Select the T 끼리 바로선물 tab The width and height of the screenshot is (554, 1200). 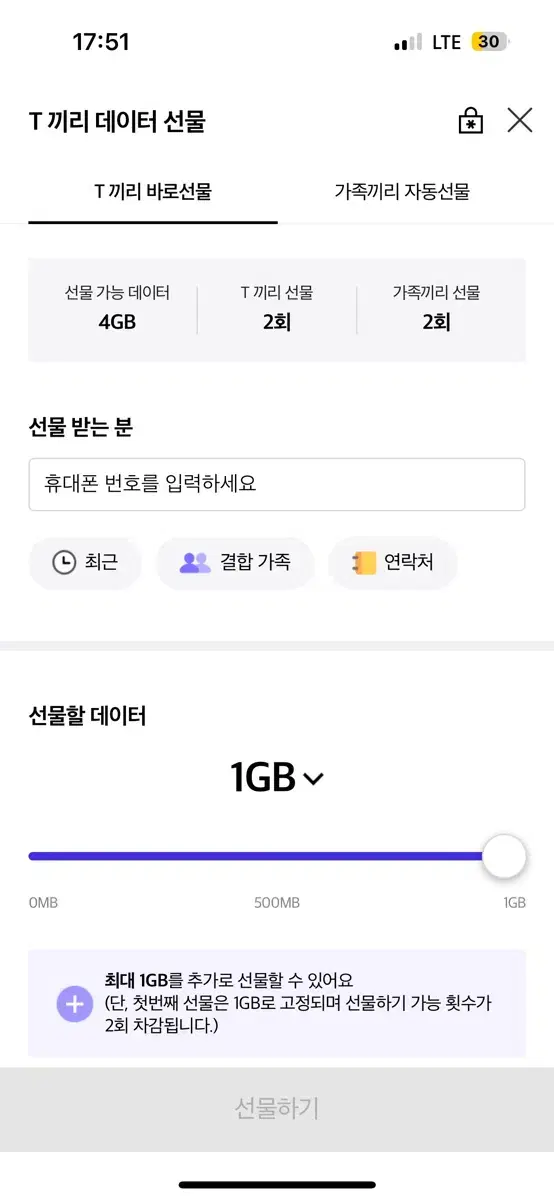153,191
